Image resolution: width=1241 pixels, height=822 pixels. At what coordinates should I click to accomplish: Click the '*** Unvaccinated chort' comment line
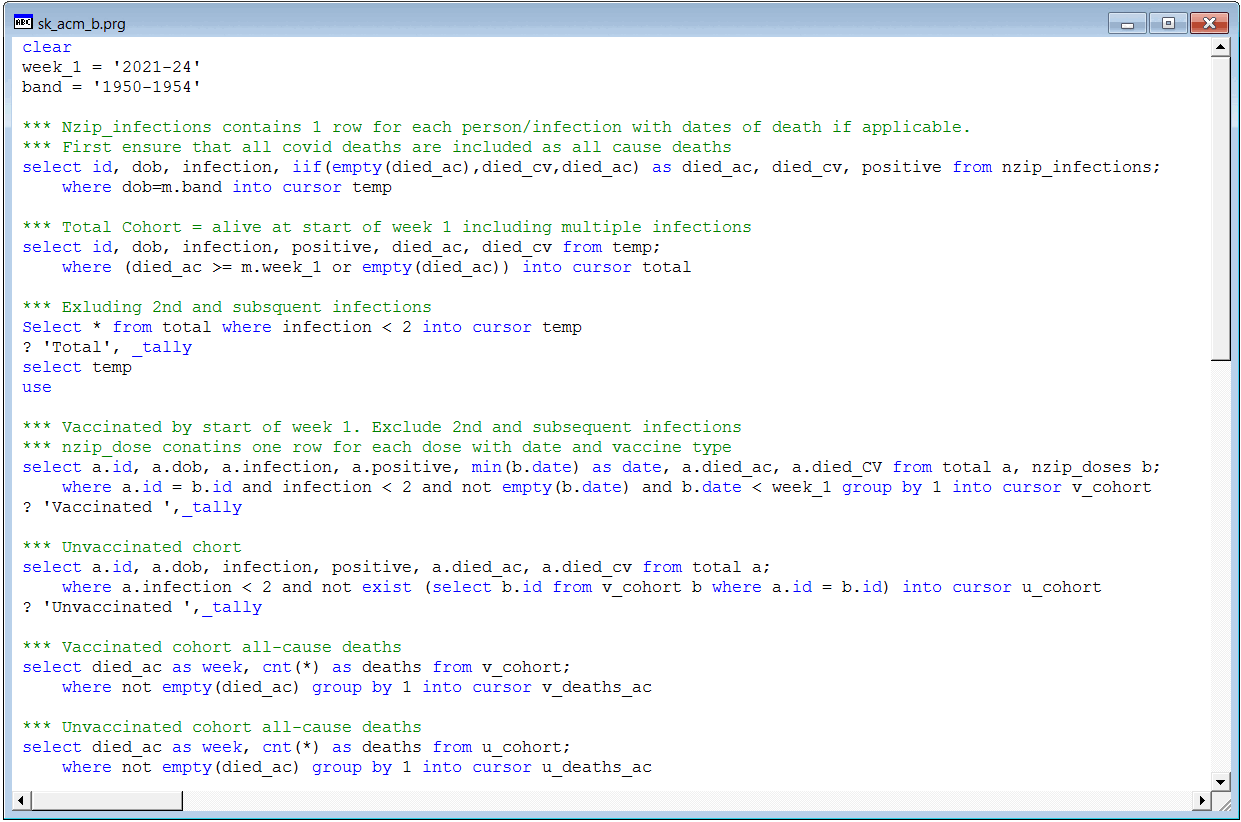[151, 547]
